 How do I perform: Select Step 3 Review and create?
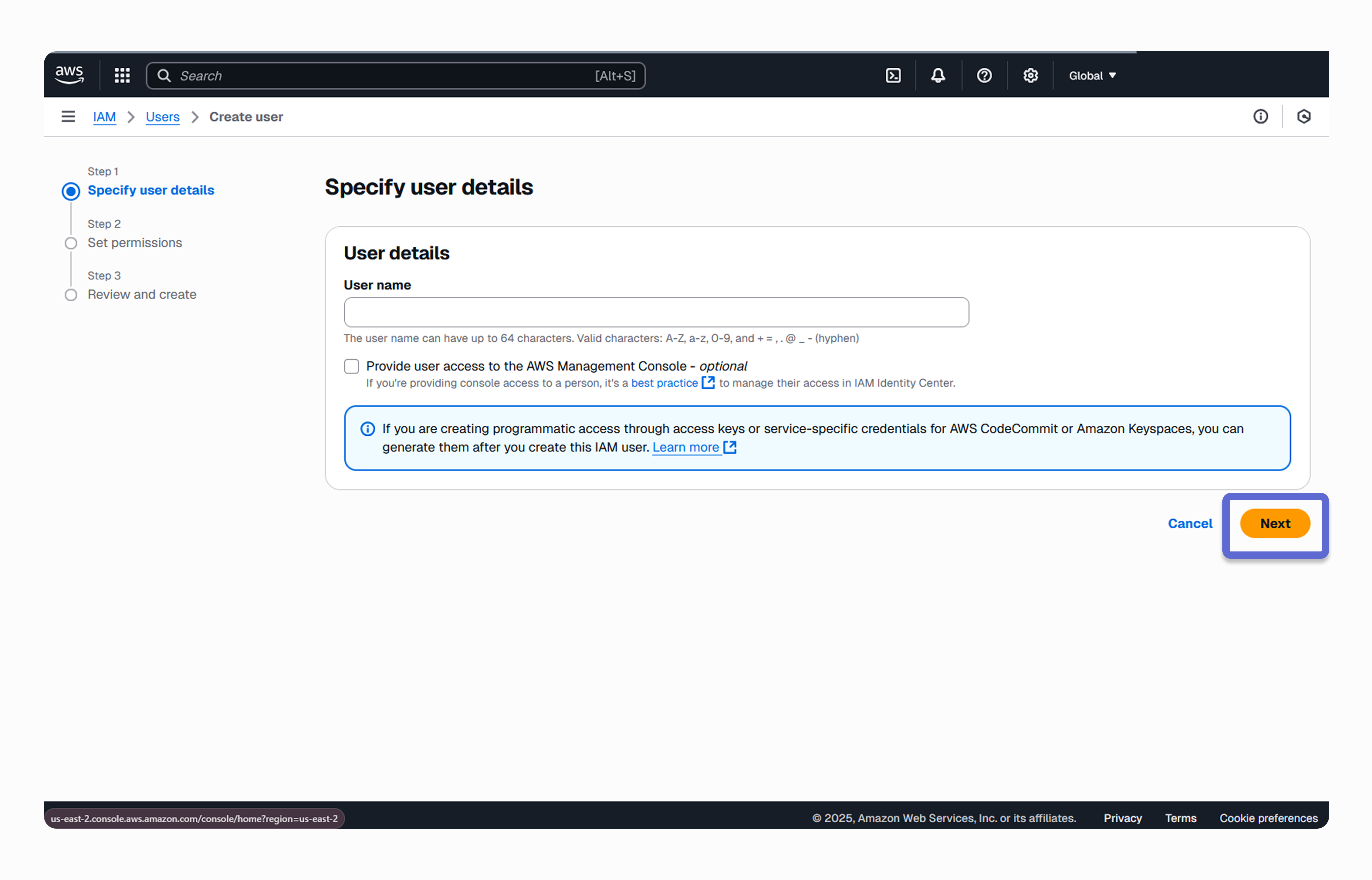(142, 294)
